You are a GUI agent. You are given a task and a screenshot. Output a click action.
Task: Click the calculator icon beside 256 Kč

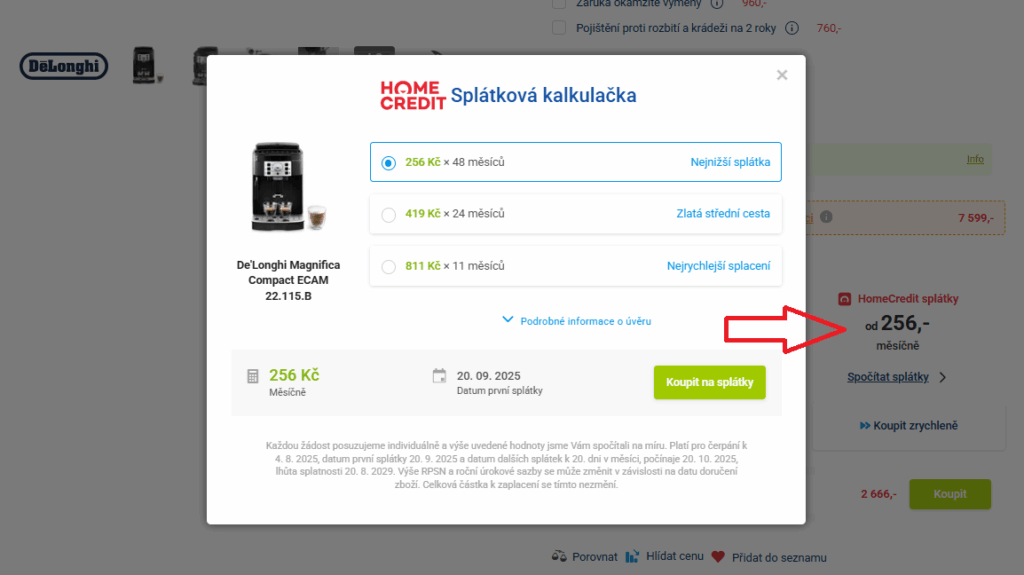click(x=253, y=376)
